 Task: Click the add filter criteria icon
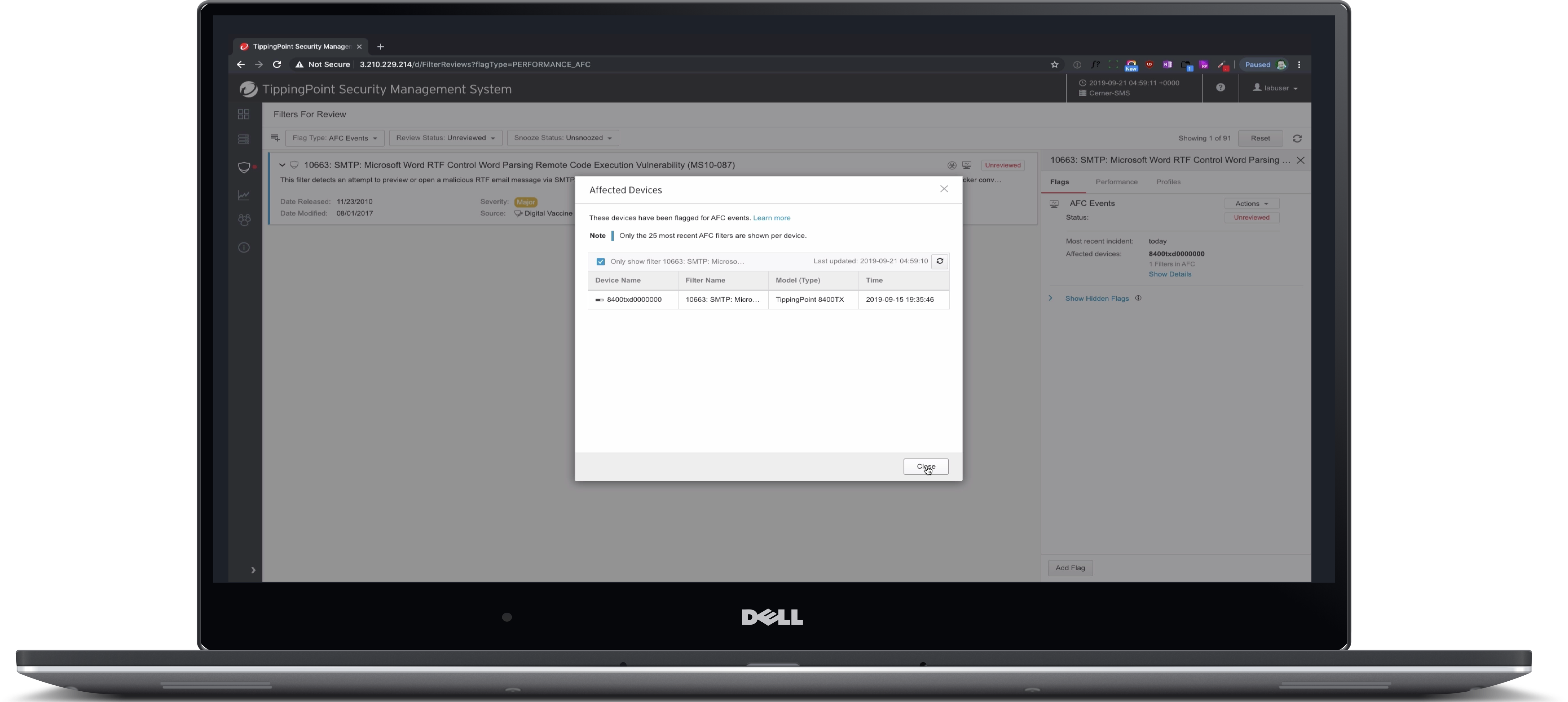[275, 138]
